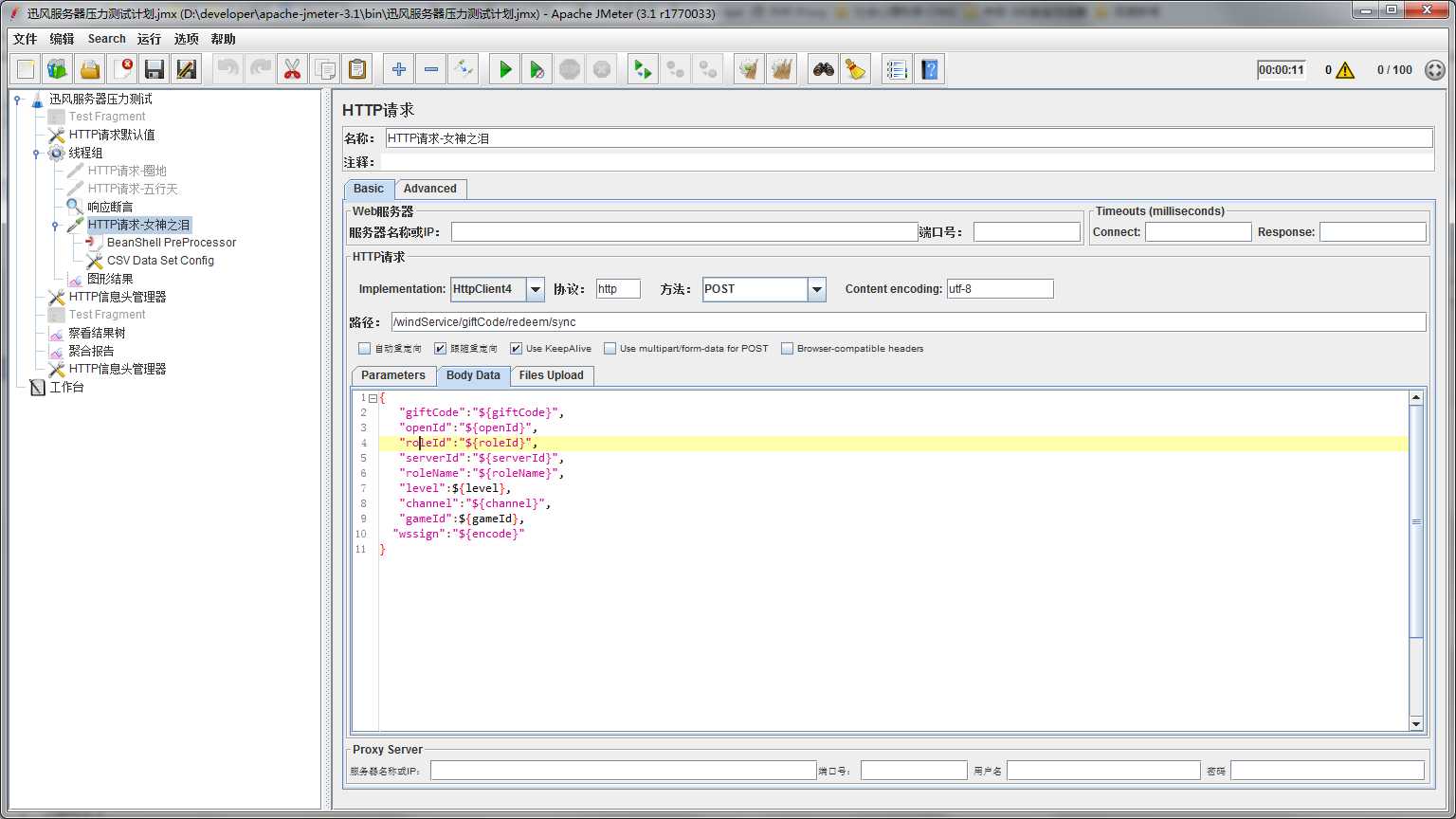
Task: Open Search with the binoculars icon
Action: (824, 69)
